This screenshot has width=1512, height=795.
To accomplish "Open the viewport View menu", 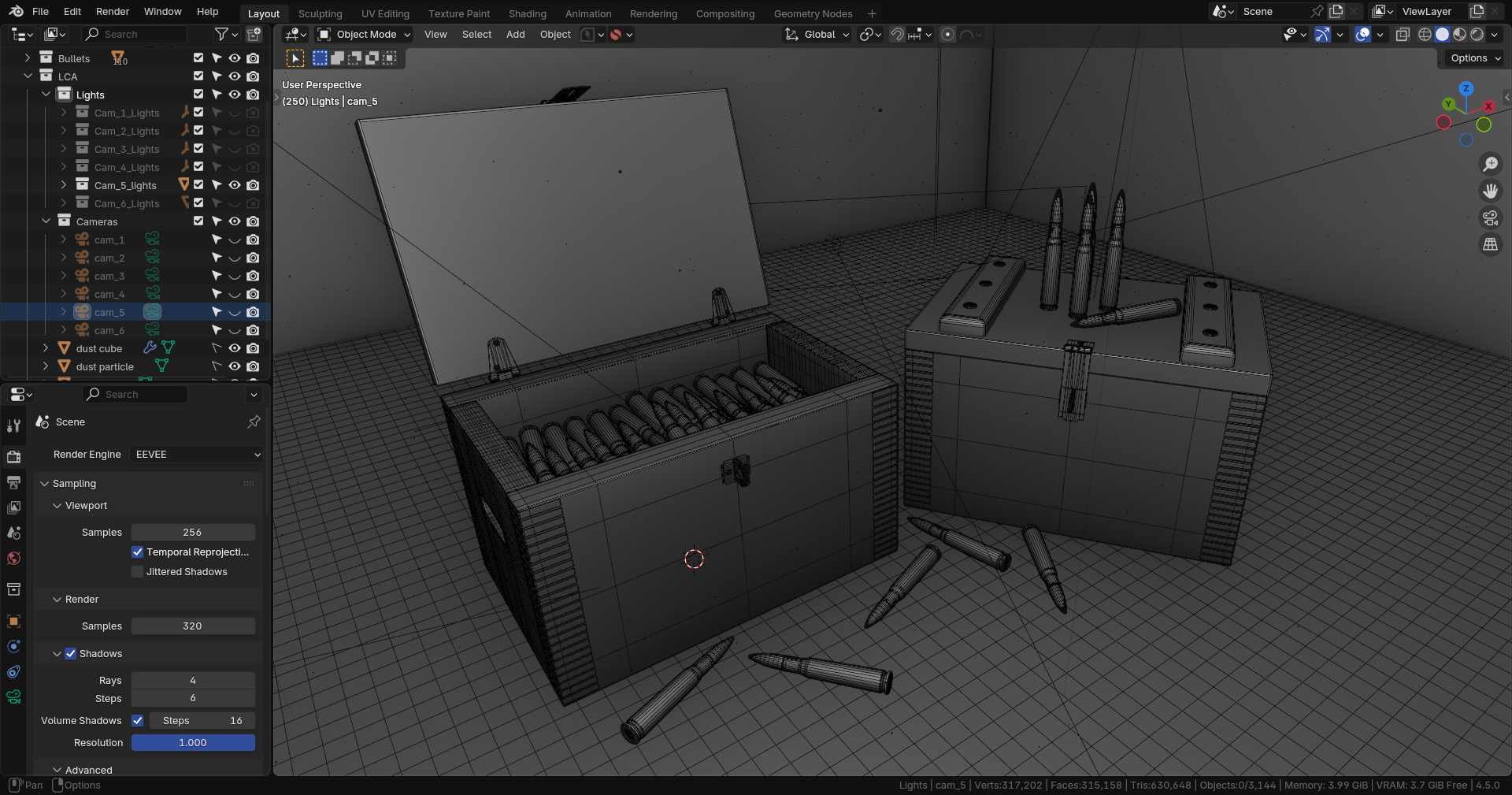I will [x=435, y=35].
